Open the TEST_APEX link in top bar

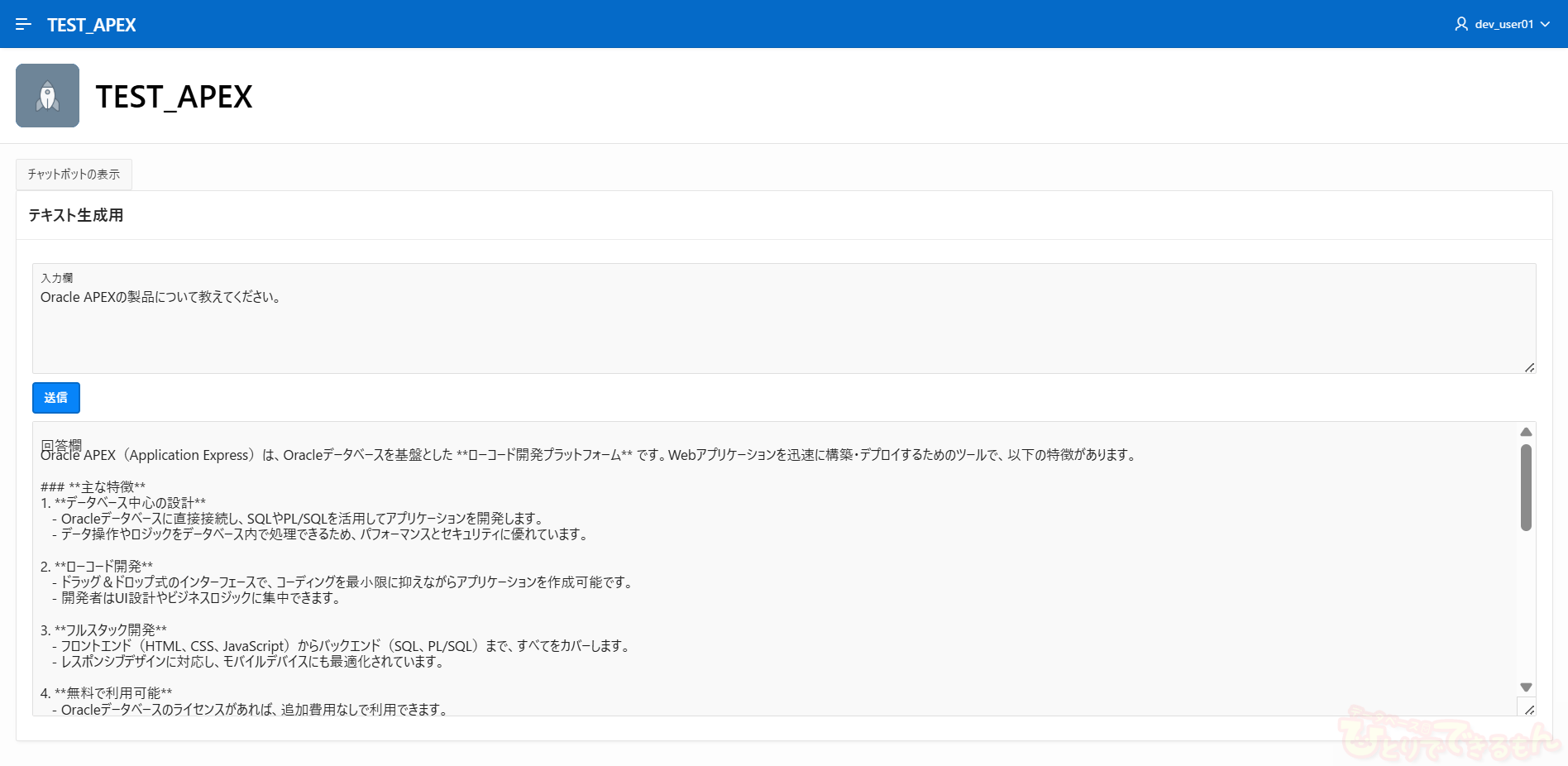[x=91, y=25]
